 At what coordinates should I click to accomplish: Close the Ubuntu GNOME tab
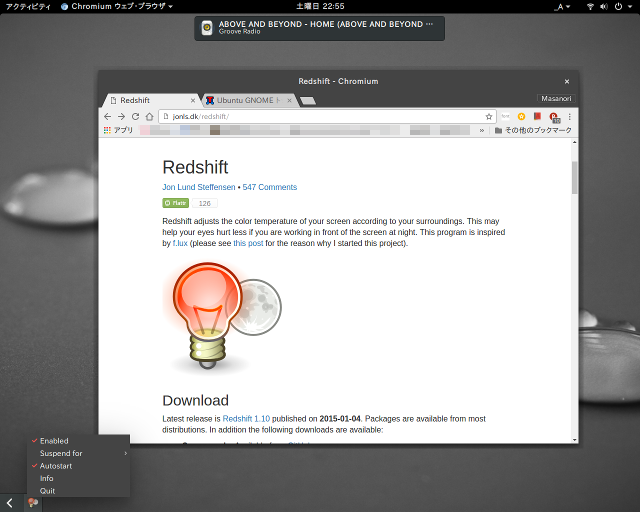coord(289,100)
